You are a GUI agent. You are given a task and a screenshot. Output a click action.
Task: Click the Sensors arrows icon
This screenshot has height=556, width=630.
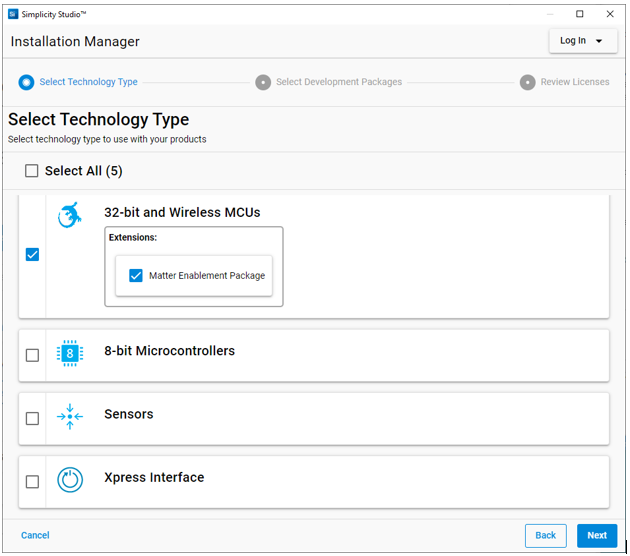(x=70, y=417)
